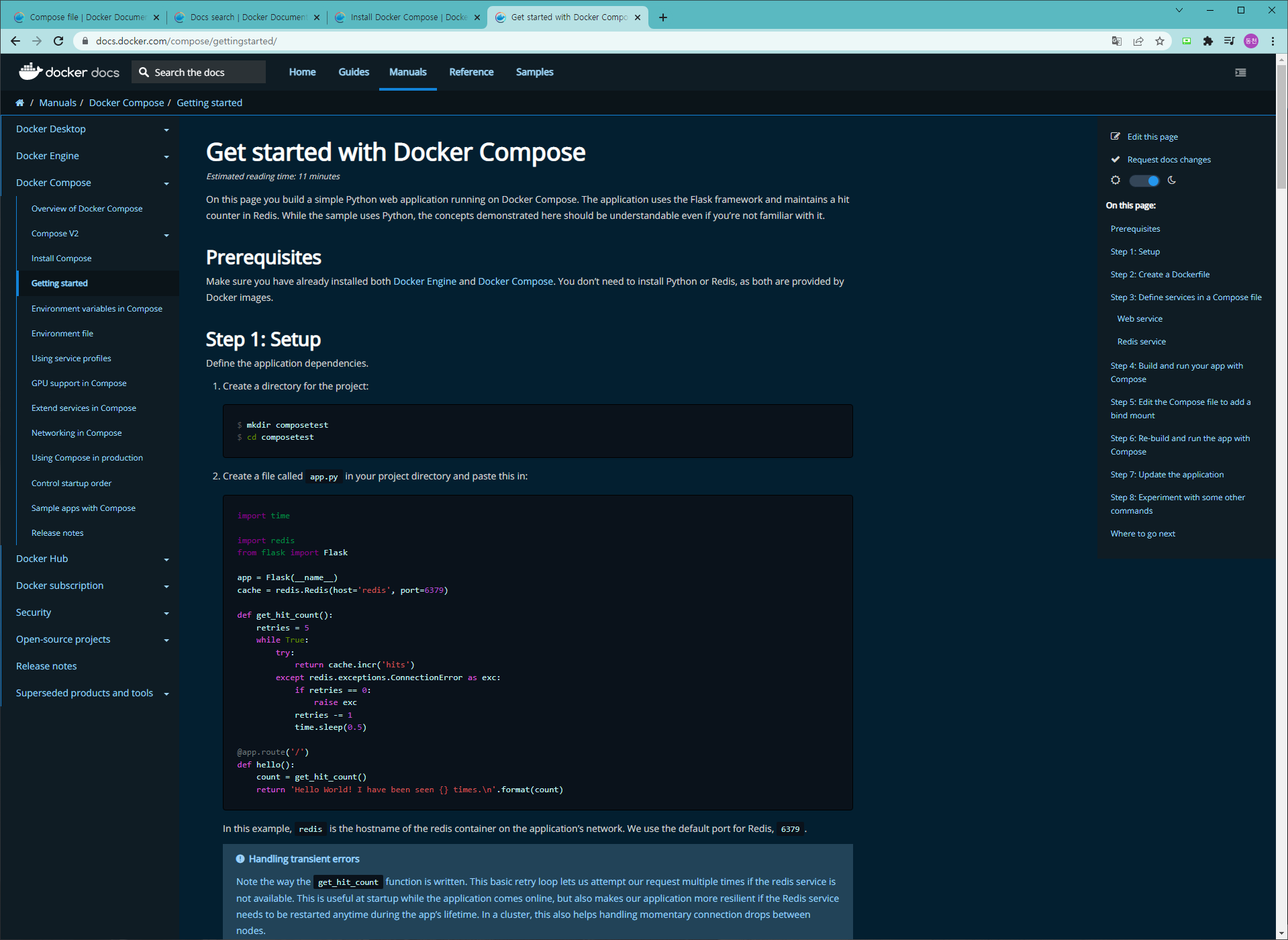This screenshot has height=940, width=1288.
Task: Expand the Docker Desktop section
Action: [166, 130]
